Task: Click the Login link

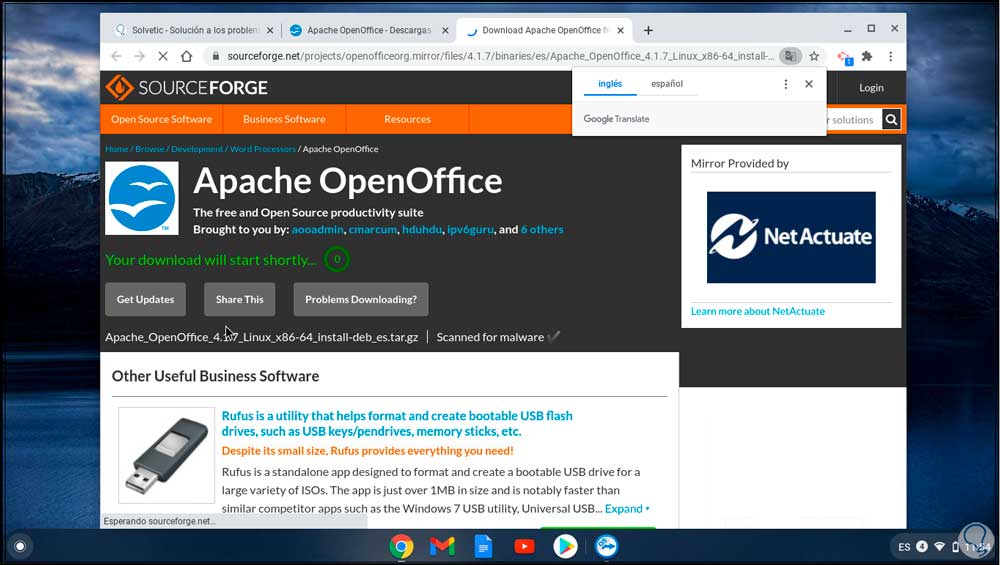Action: click(871, 87)
